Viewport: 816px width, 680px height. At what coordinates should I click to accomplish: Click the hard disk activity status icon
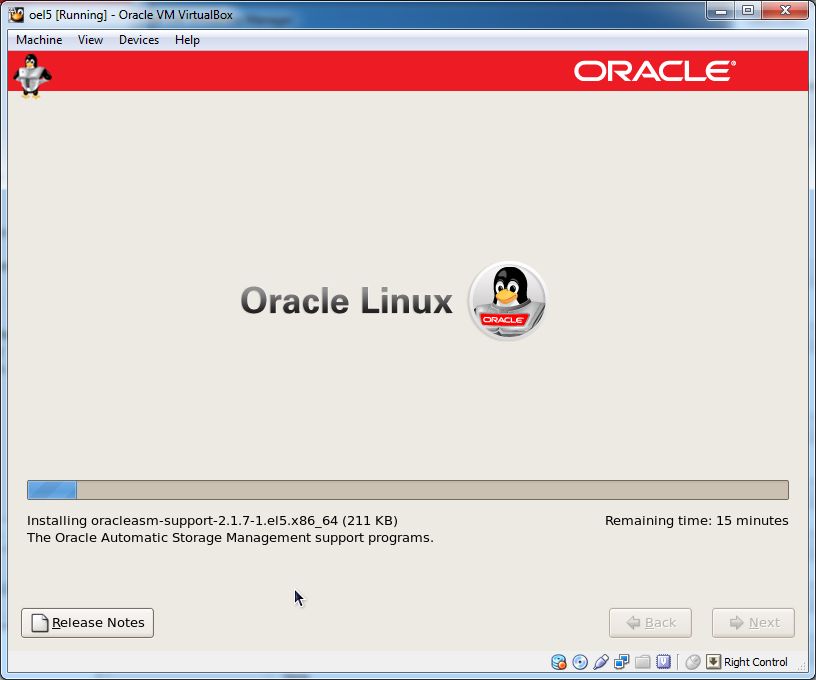(x=558, y=662)
